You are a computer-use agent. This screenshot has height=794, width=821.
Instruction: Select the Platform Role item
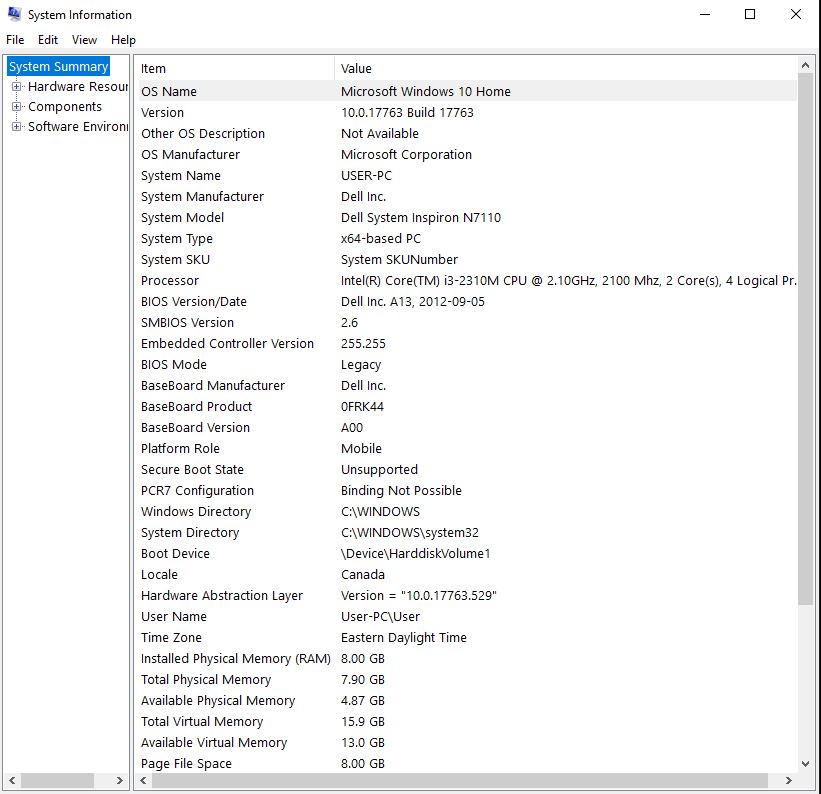click(180, 448)
